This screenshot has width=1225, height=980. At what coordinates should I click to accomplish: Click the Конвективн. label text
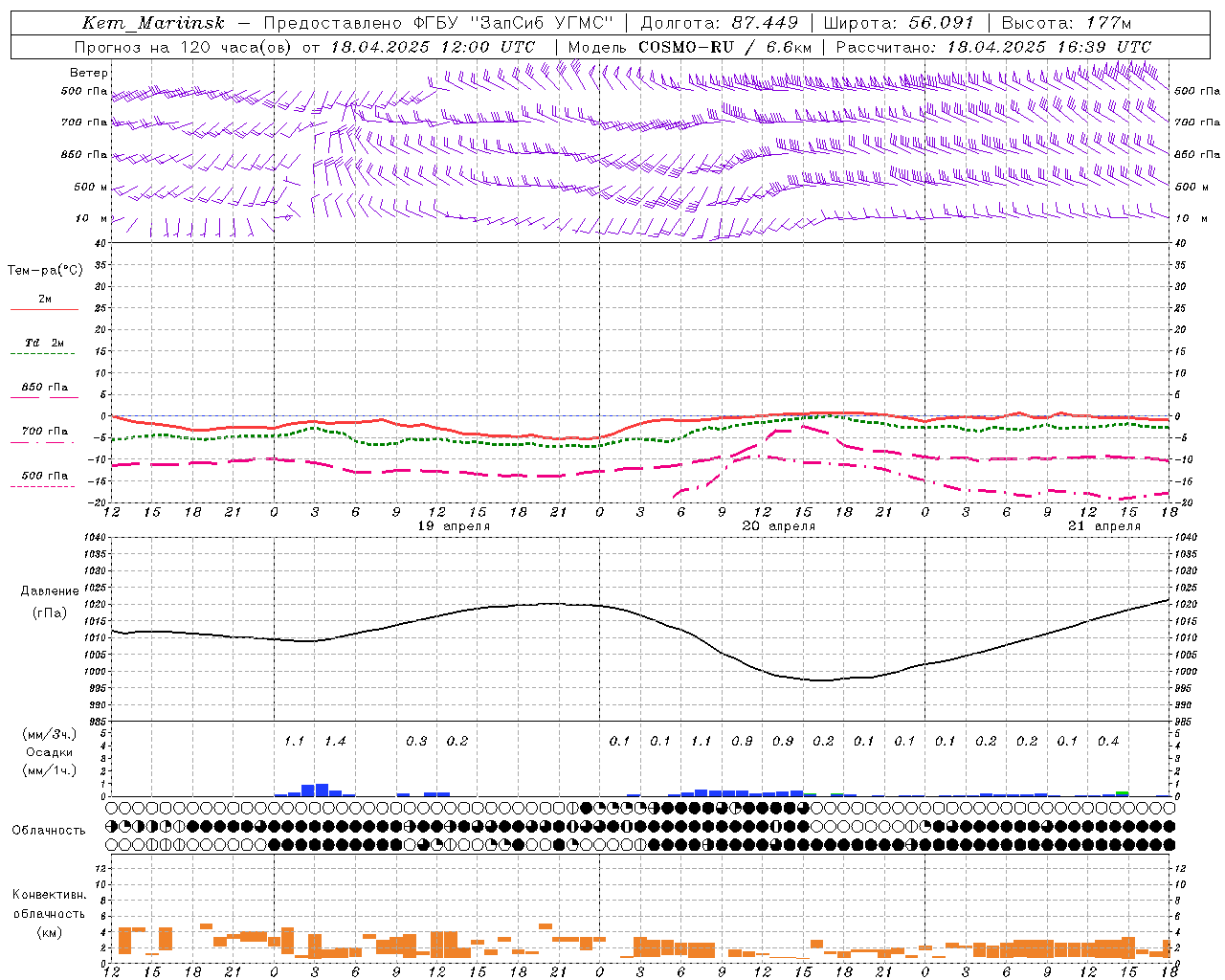click(x=49, y=895)
